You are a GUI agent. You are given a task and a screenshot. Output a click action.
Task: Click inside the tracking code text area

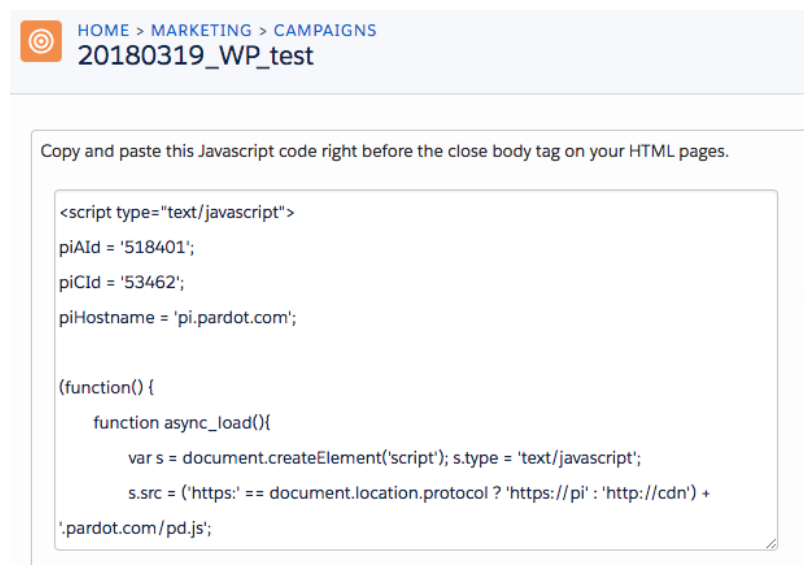click(x=416, y=370)
